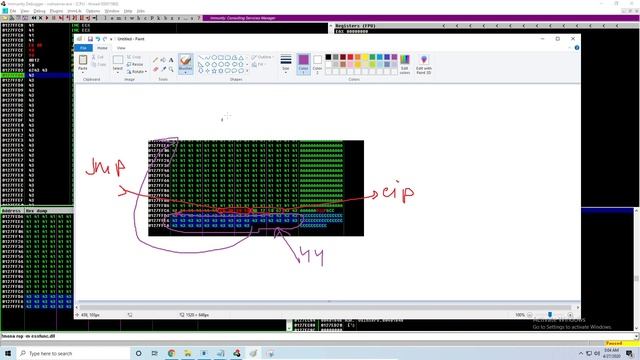The image size is (640, 360).
Task: Click the Paint zoom in plus button
Action: tap(570, 315)
